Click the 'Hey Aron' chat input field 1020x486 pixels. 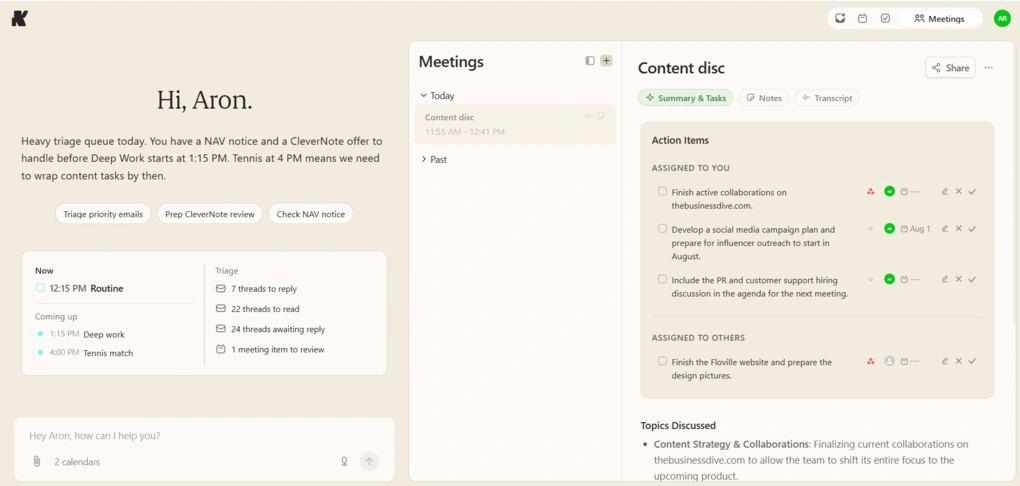click(x=204, y=436)
